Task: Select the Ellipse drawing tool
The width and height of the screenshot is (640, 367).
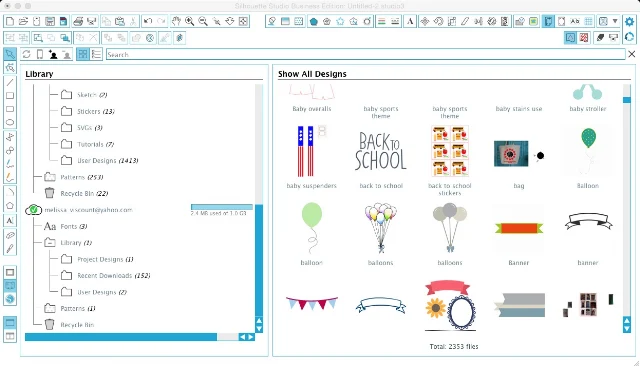Action: point(10,122)
